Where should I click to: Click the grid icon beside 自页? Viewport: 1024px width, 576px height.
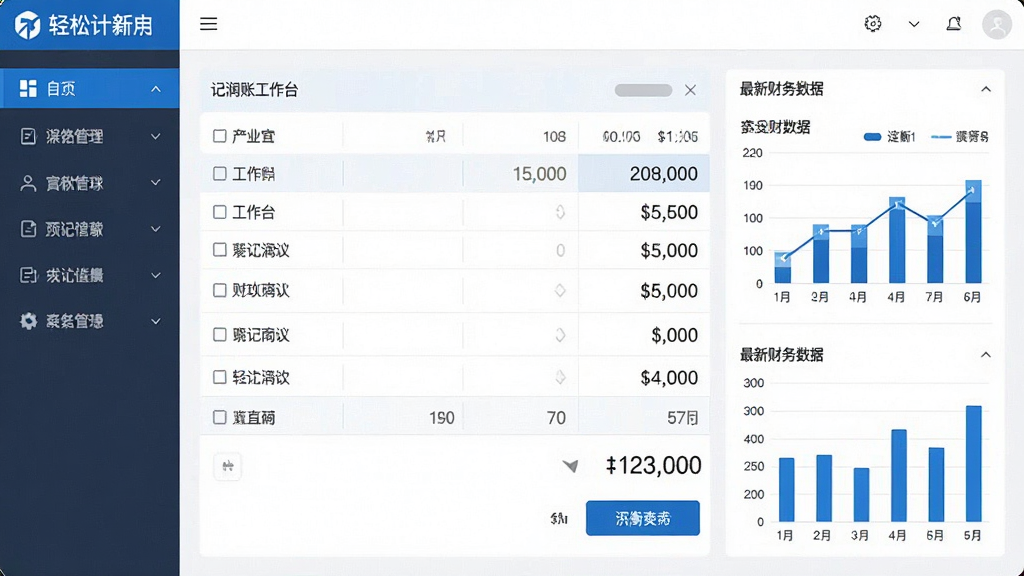[x=28, y=88]
